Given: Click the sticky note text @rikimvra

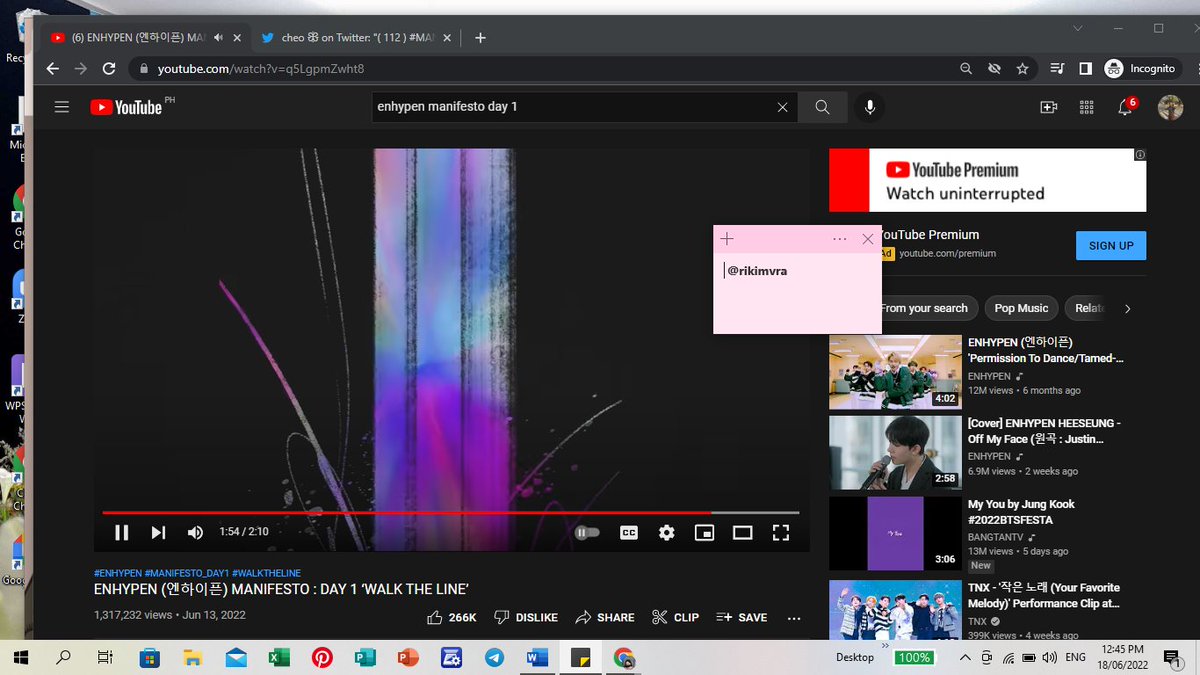Looking at the screenshot, I should 757,271.
